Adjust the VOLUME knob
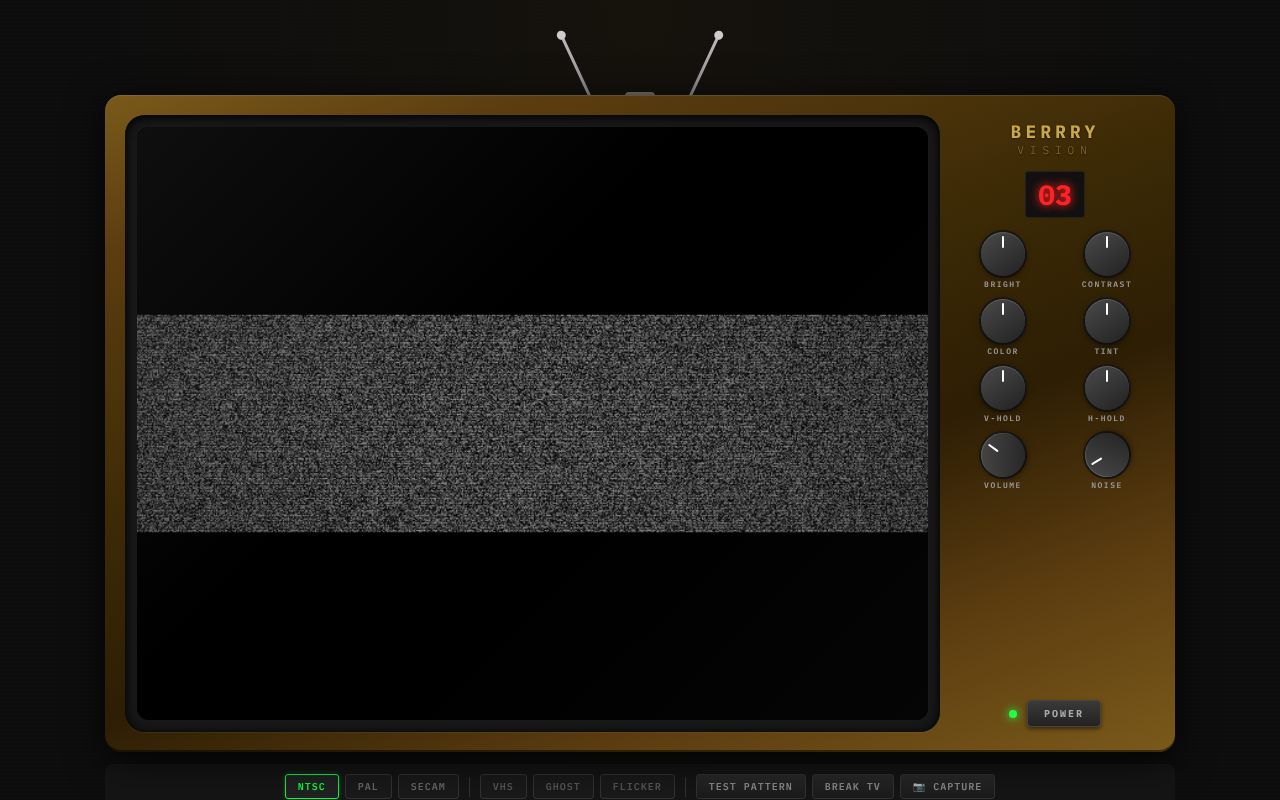This screenshot has width=1280, height=800. click(x=1002, y=454)
